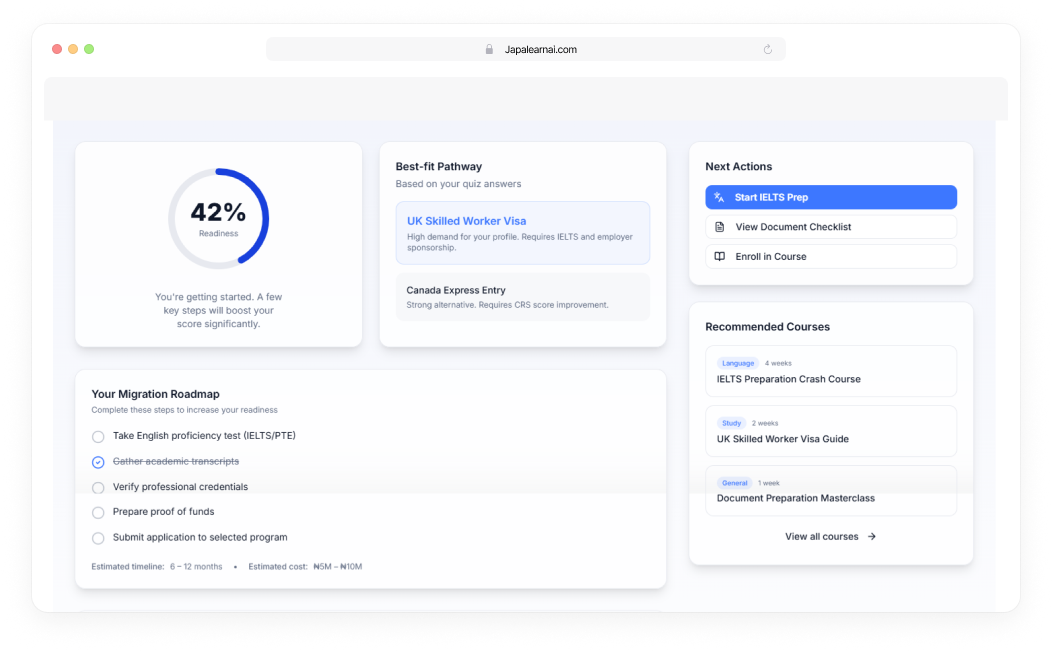Viewport: 1052px width, 652px height.
Task: Click the arrow icon next to View all courses
Action: tap(872, 537)
